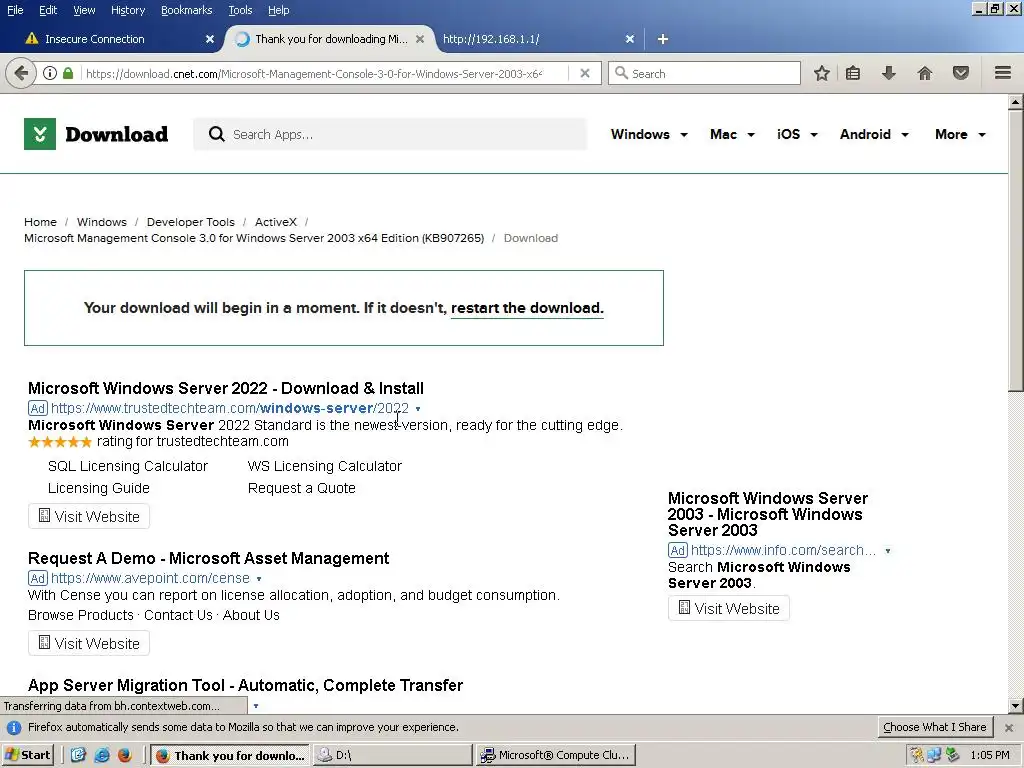Open the Firefox hamburger menu
The width and height of the screenshot is (1024, 768).
(1003, 72)
